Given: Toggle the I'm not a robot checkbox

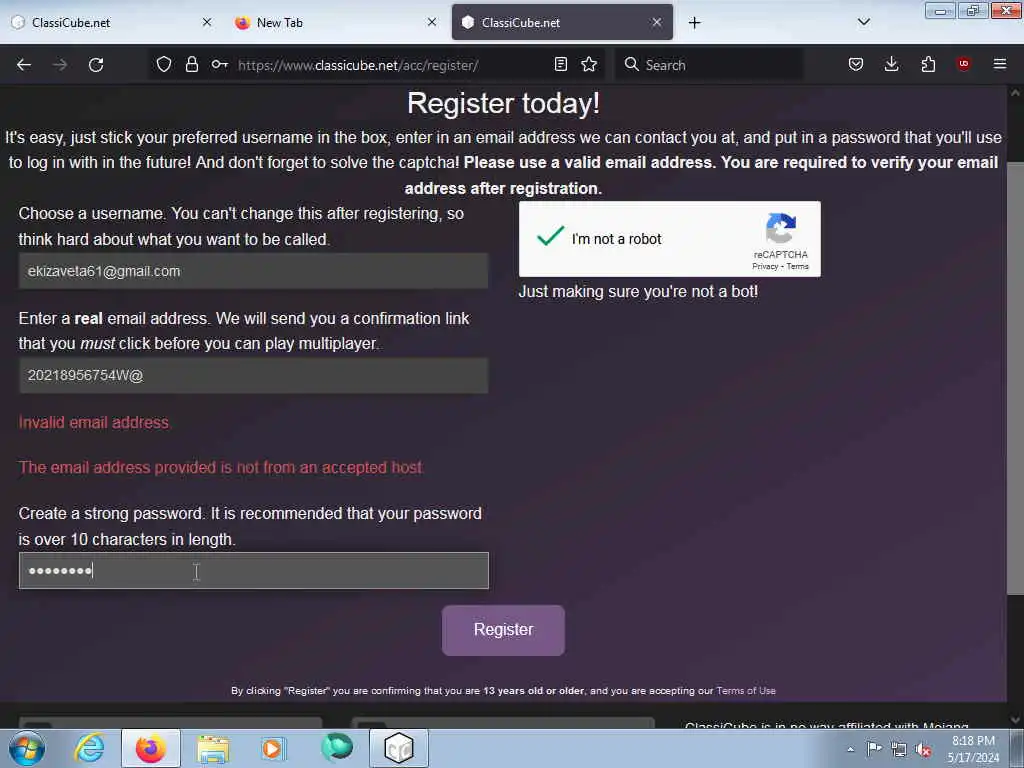Looking at the screenshot, I should point(550,236).
